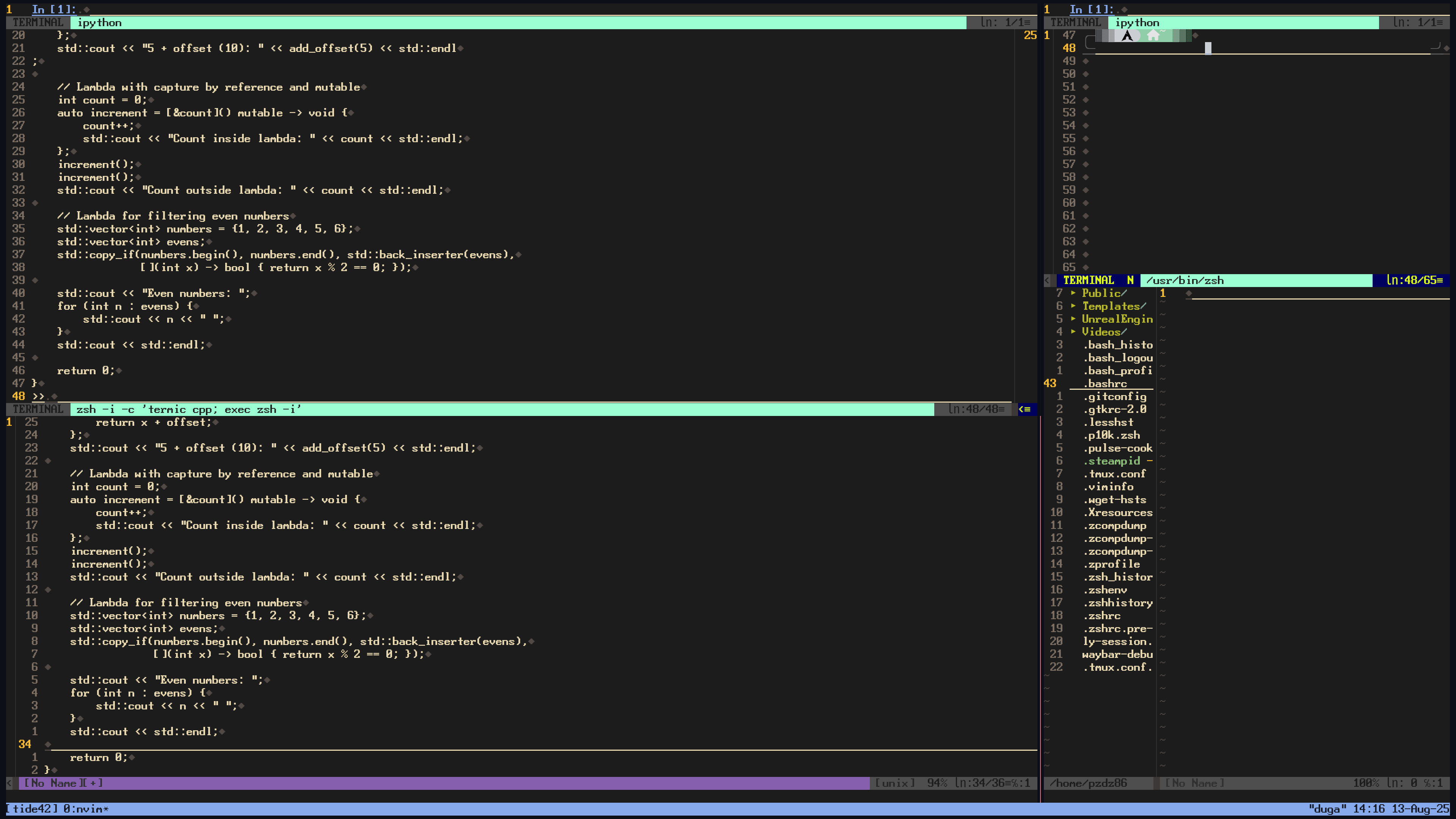
Task: Open .wget-hsts in the file tree
Action: pos(1115,500)
